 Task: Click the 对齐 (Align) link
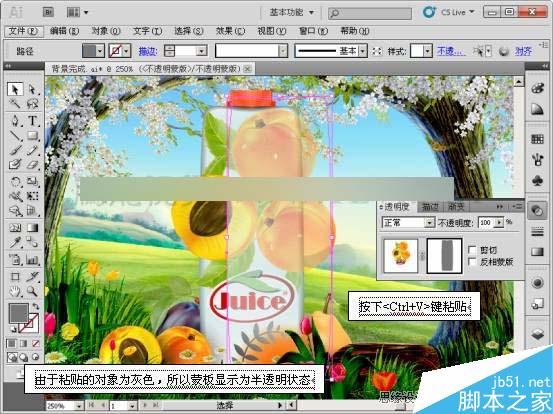tap(523, 51)
